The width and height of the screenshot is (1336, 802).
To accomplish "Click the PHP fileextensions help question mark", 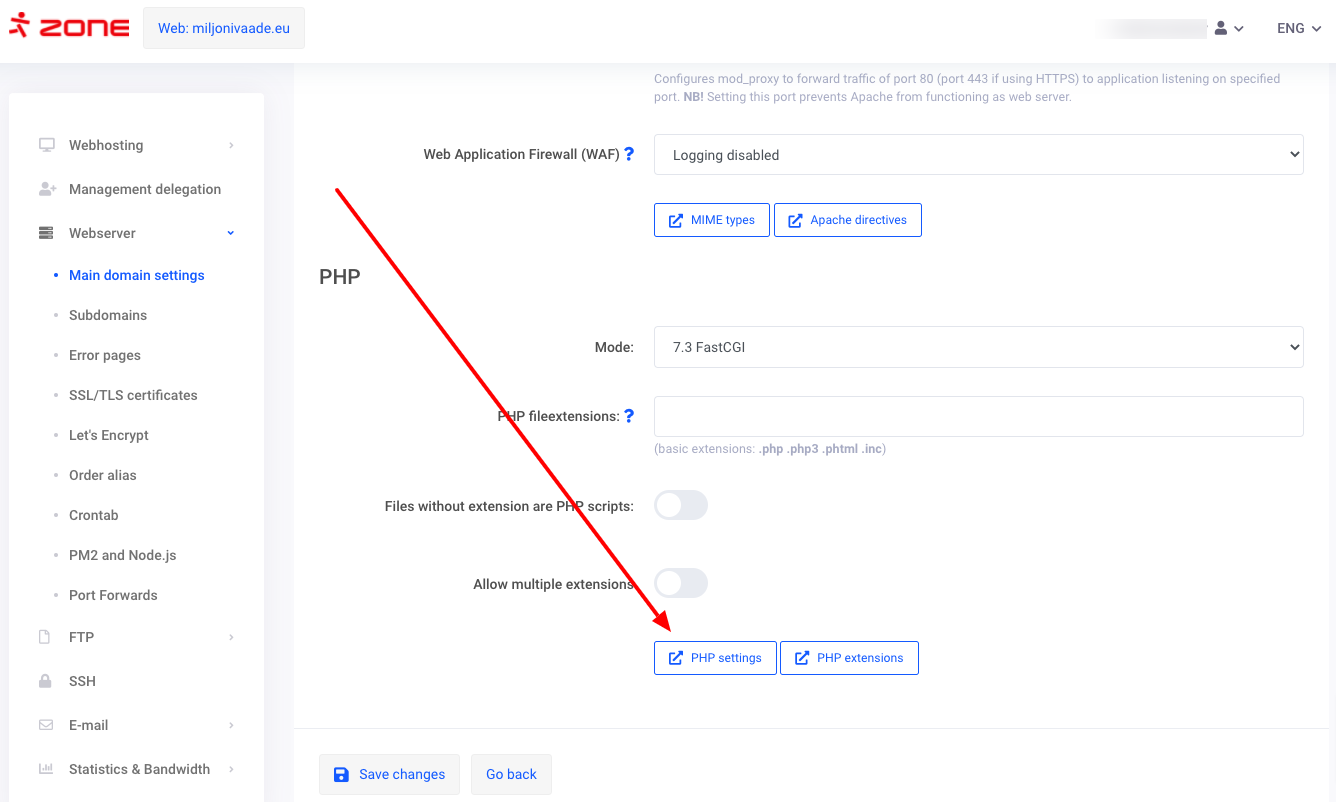I will point(629,416).
